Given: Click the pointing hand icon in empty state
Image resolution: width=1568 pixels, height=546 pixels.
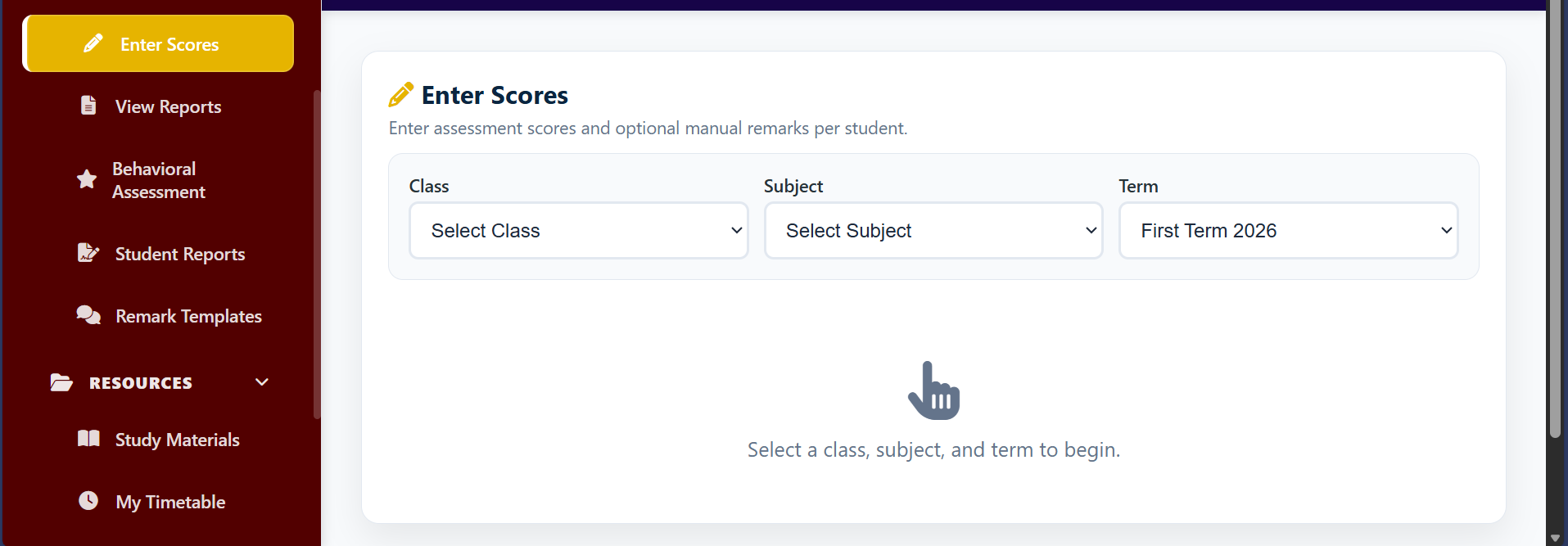Looking at the screenshot, I should [933, 390].
